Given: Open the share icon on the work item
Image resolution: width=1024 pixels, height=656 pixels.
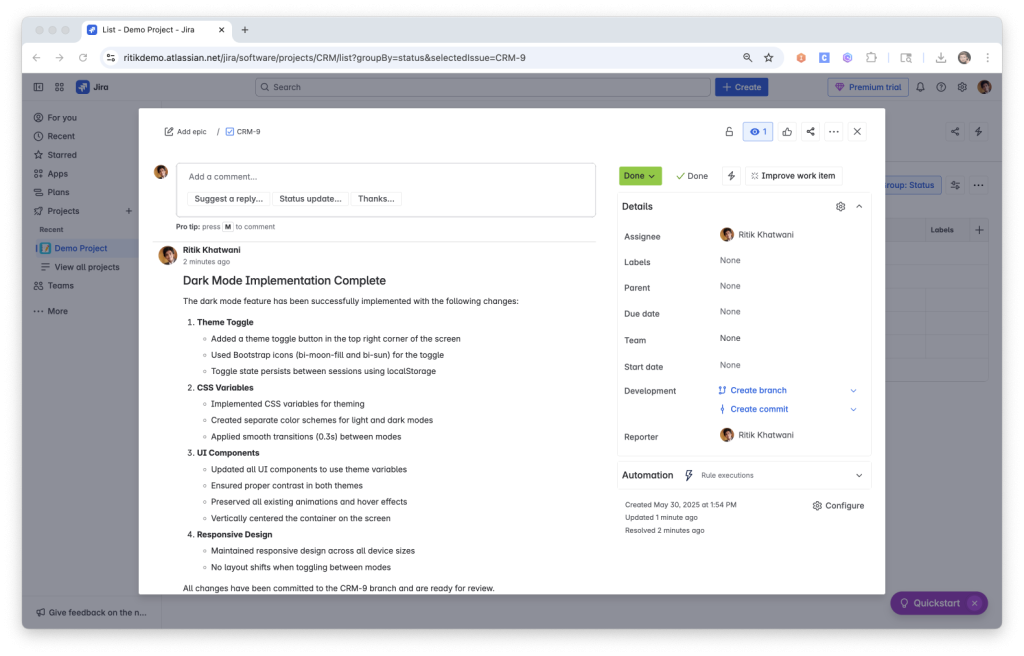Looking at the screenshot, I should (x=810, y=131).
